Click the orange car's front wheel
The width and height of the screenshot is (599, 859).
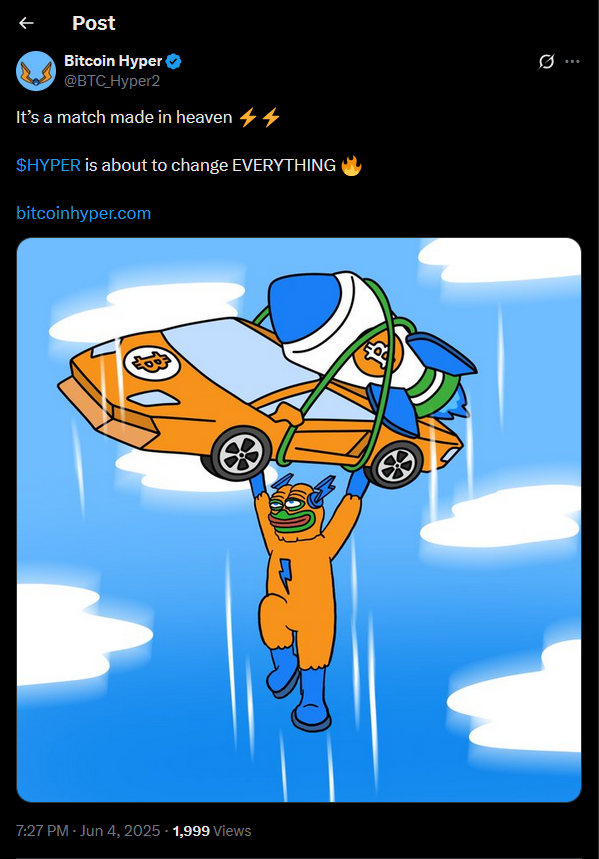click(241, 453)
